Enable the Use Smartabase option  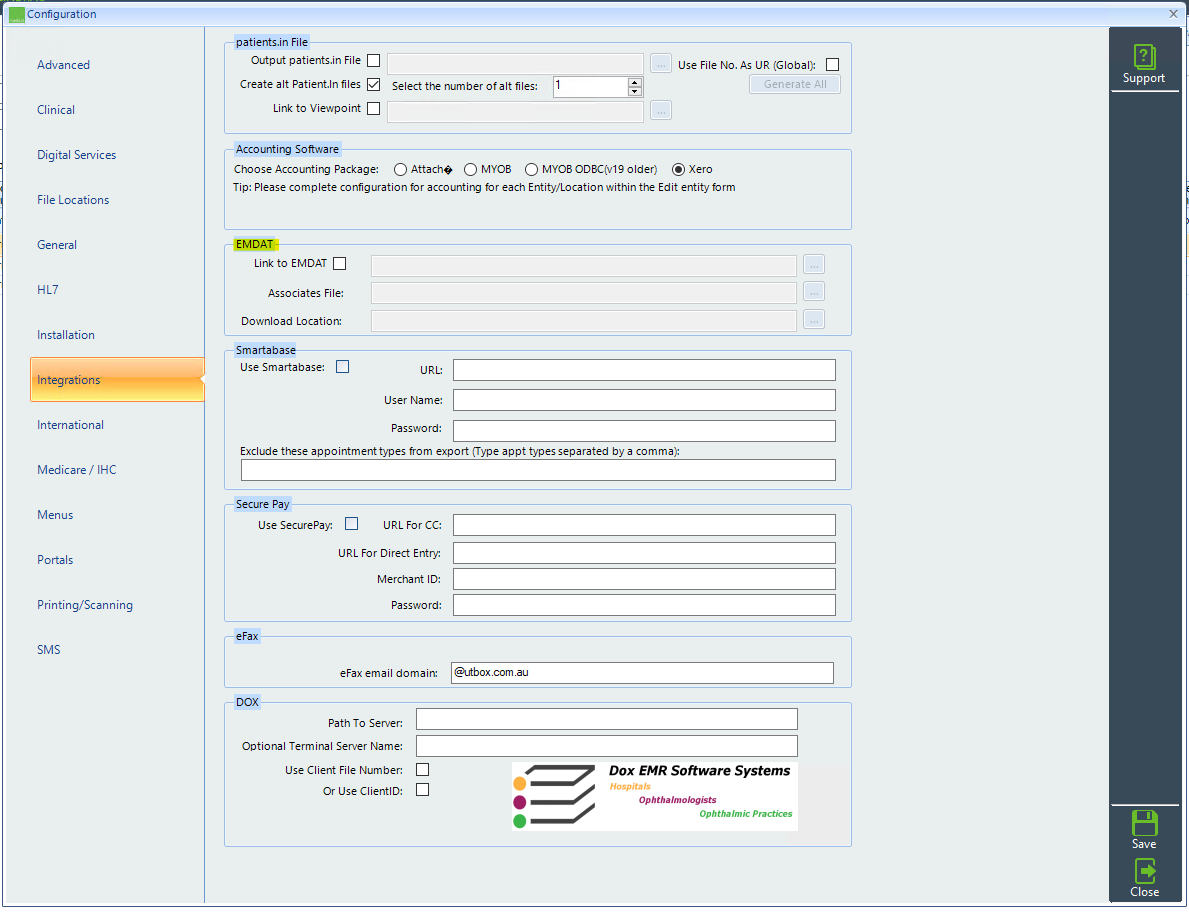[x=342, y=366]
